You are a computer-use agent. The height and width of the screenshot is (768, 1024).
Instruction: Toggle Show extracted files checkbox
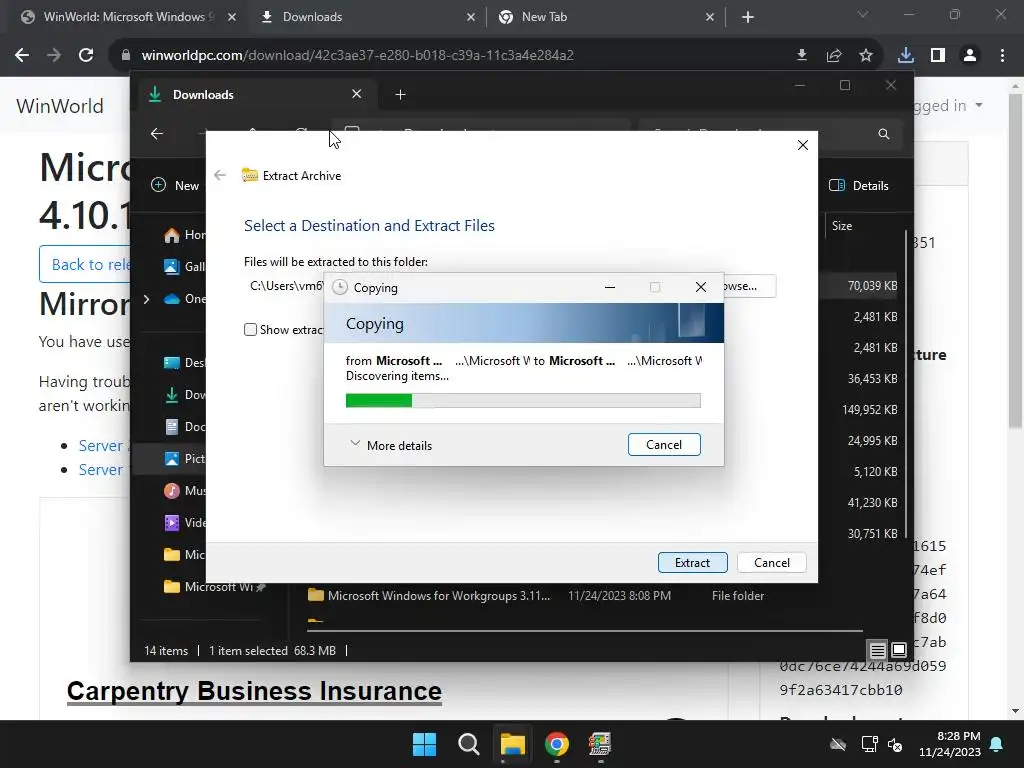[x=250, y=330]
